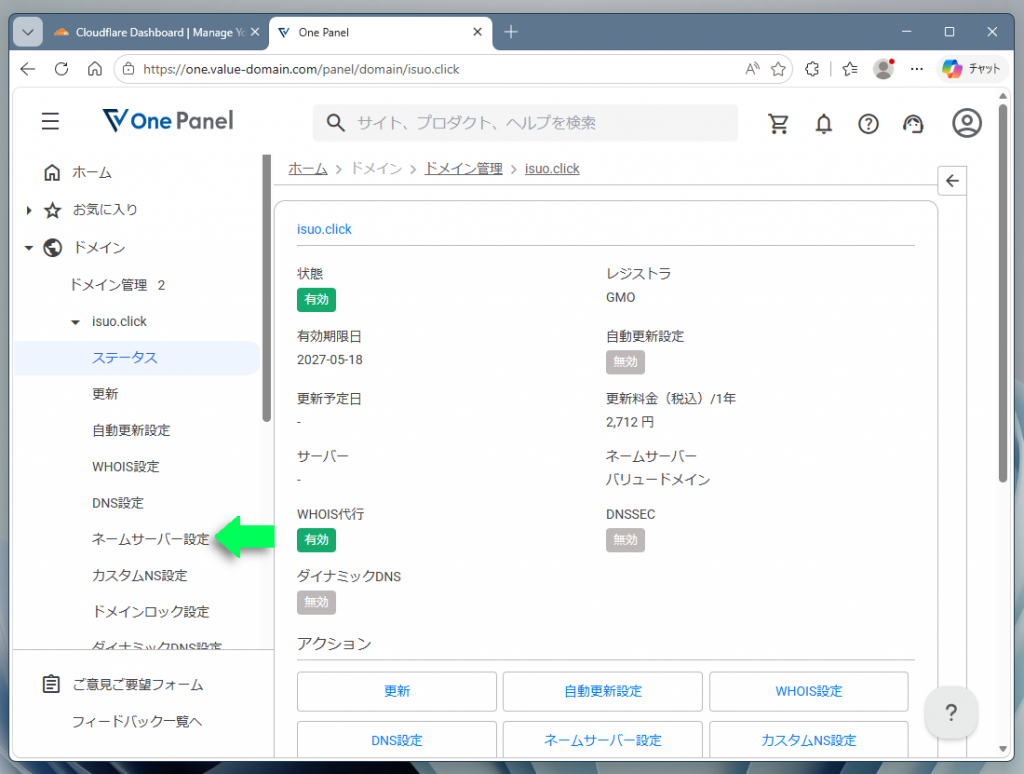Collapse the ドメイン sidebar section
This screenshot has height=774, width=1024.
pyautogui.click(x=29, y=248)
